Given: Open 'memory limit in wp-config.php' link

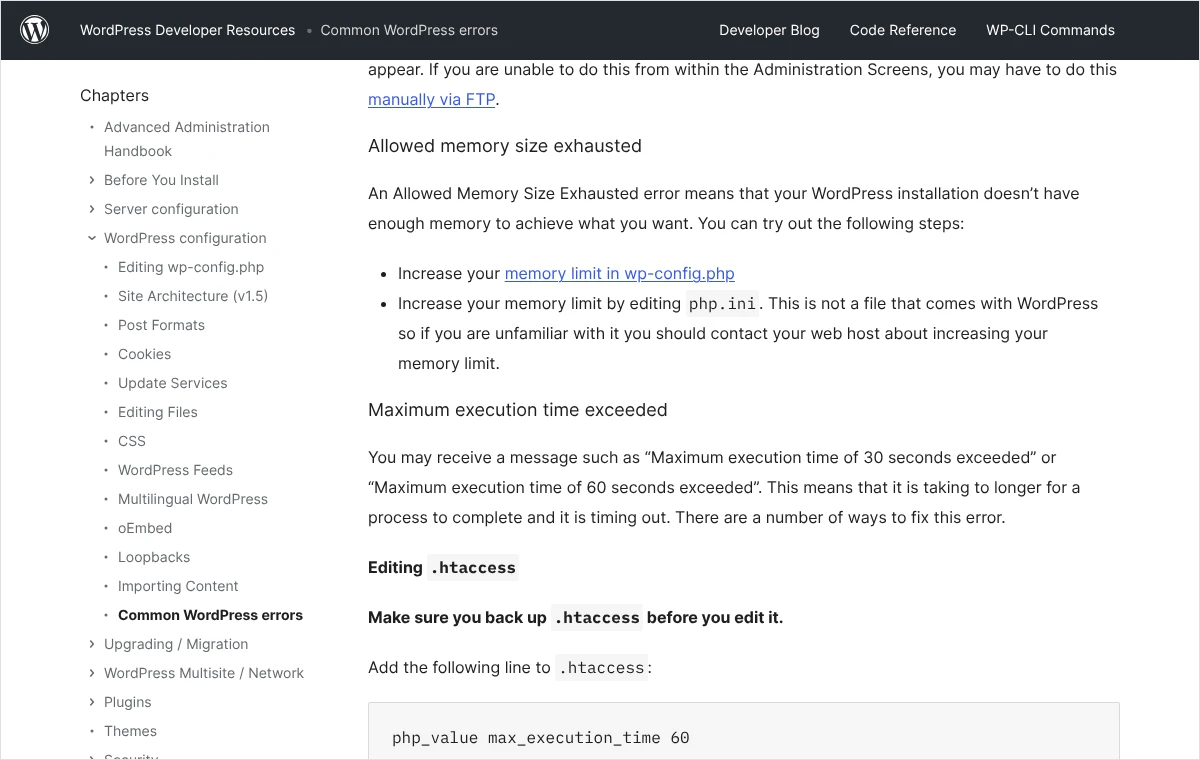Looking at the screenshot, I should [620, 273].
